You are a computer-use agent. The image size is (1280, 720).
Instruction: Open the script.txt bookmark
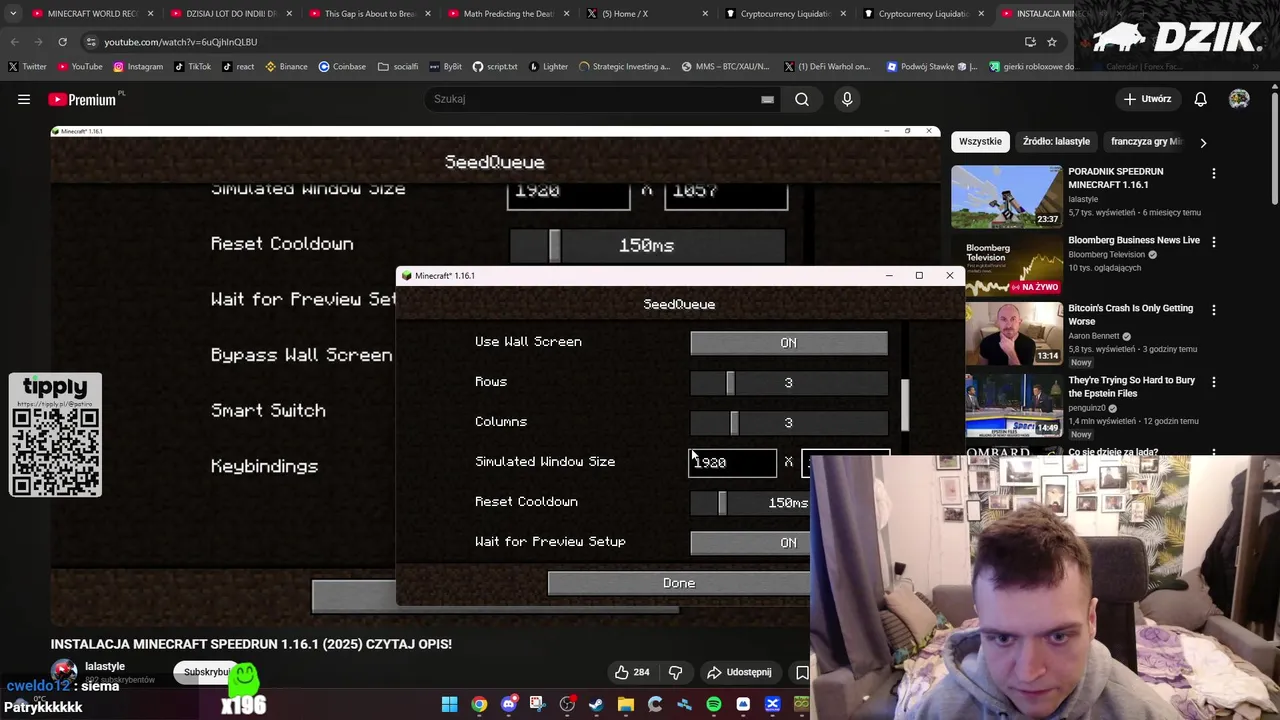[x=495, y=66]
